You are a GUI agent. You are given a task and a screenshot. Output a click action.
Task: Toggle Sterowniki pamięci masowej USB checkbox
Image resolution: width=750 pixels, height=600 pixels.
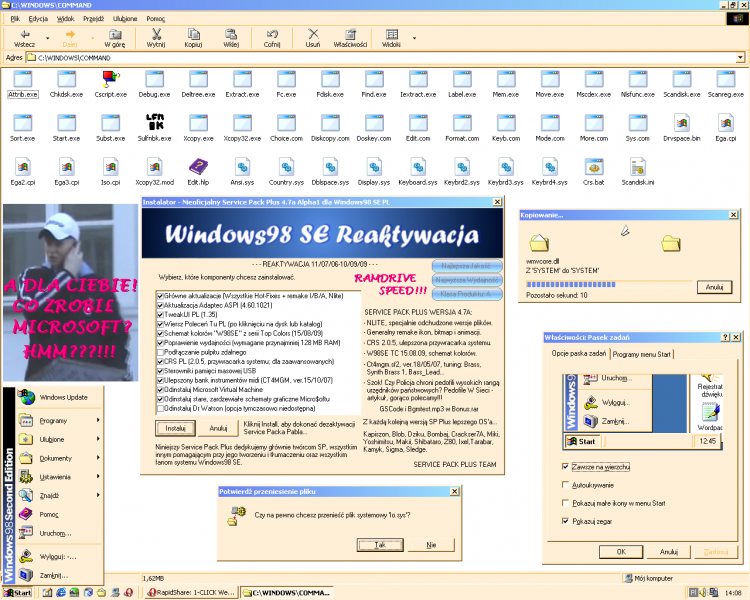pyautogui.click(x=160, y=371)
